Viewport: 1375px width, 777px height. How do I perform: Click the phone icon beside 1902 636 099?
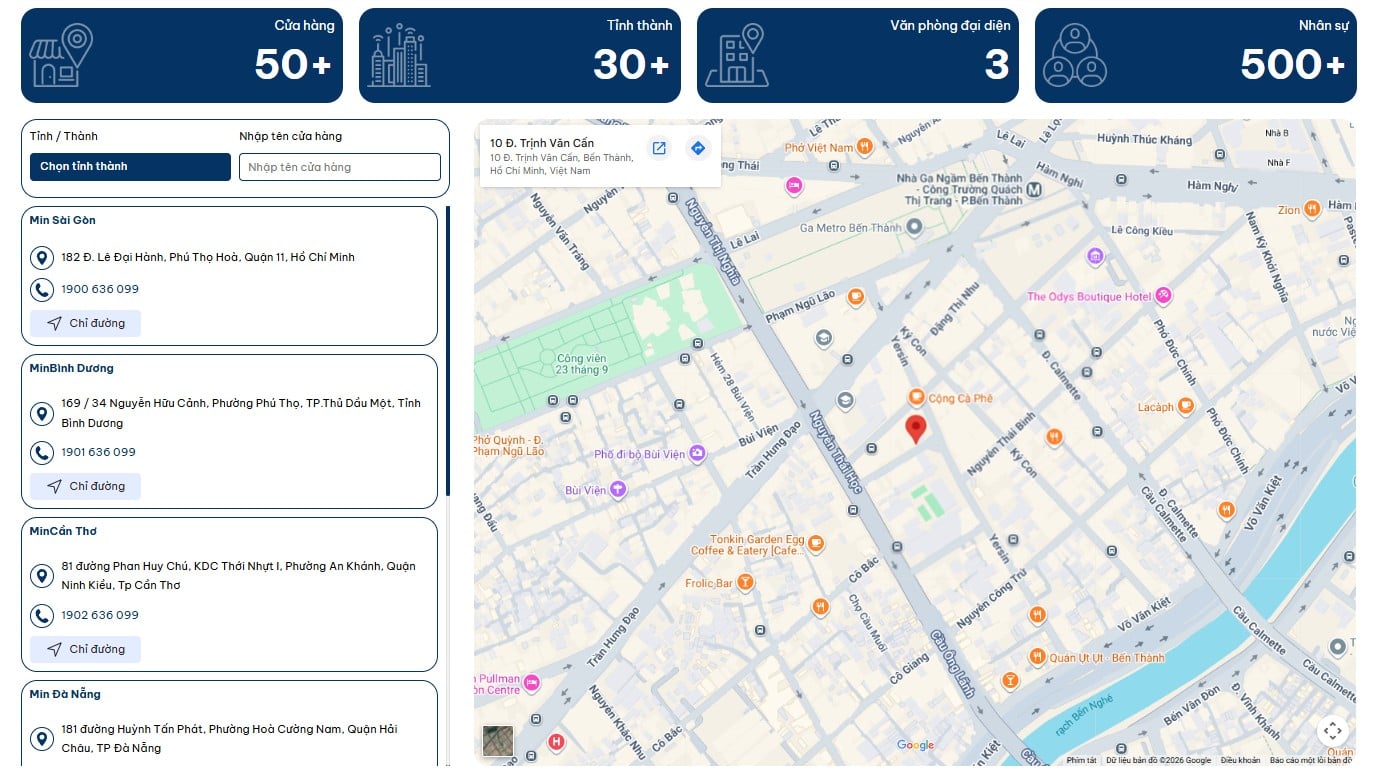[x=41, y=616]
